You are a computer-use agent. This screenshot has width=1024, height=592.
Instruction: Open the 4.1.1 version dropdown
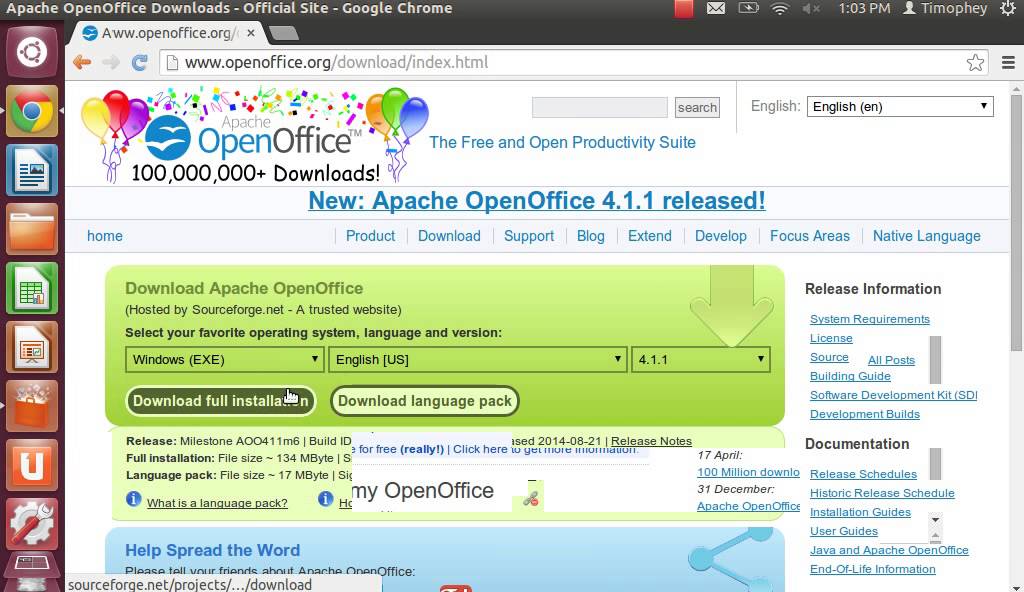coord(701,359)
